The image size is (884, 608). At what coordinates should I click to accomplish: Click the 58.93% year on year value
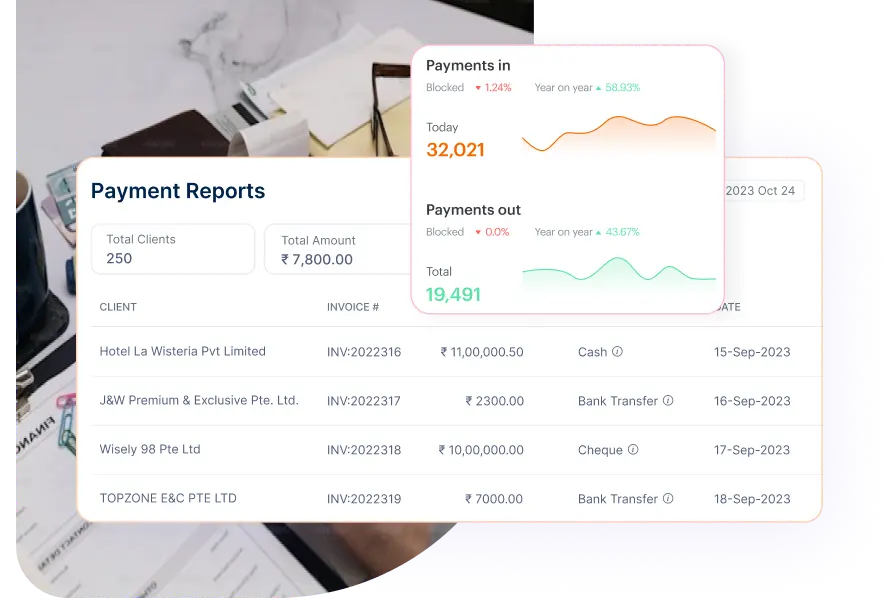(x=622, y=87)
